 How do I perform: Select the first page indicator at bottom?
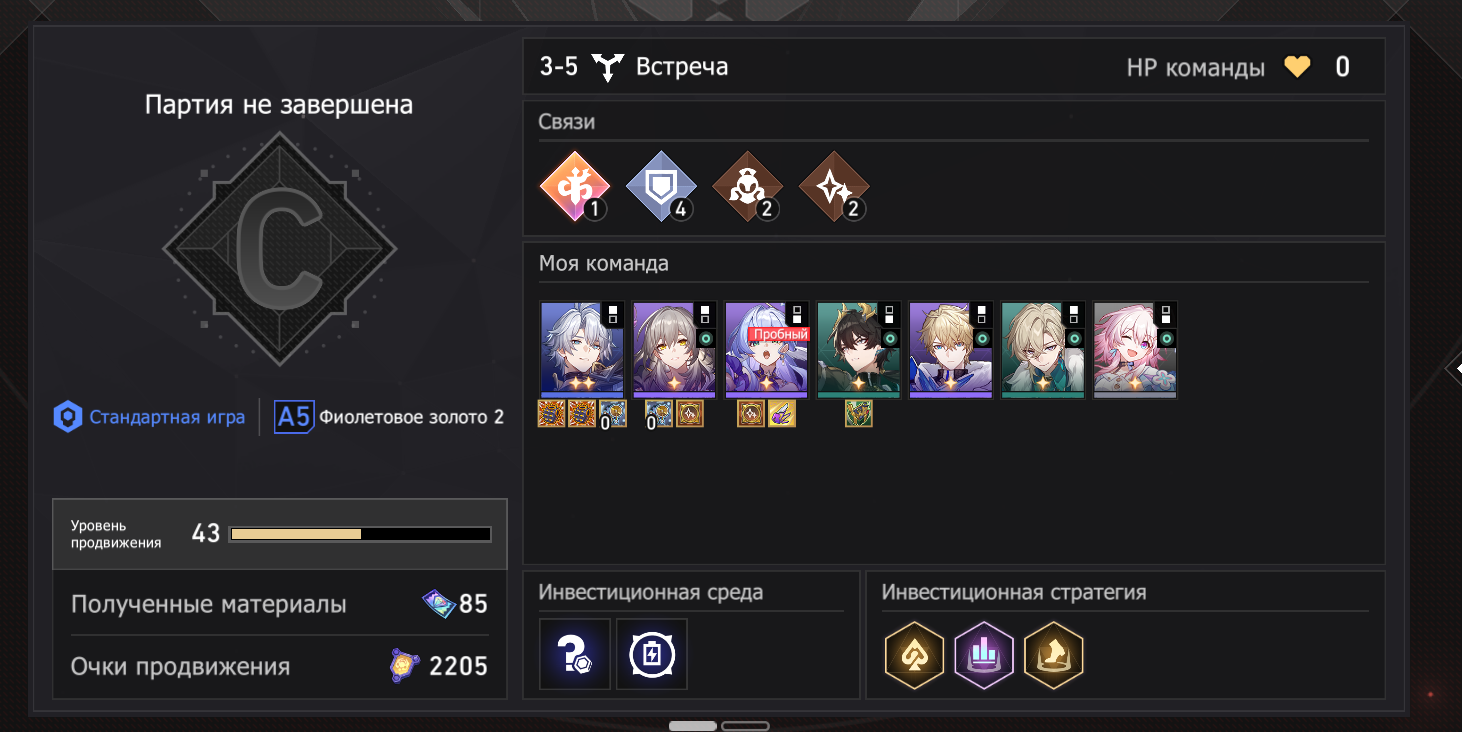click(692, 725)
